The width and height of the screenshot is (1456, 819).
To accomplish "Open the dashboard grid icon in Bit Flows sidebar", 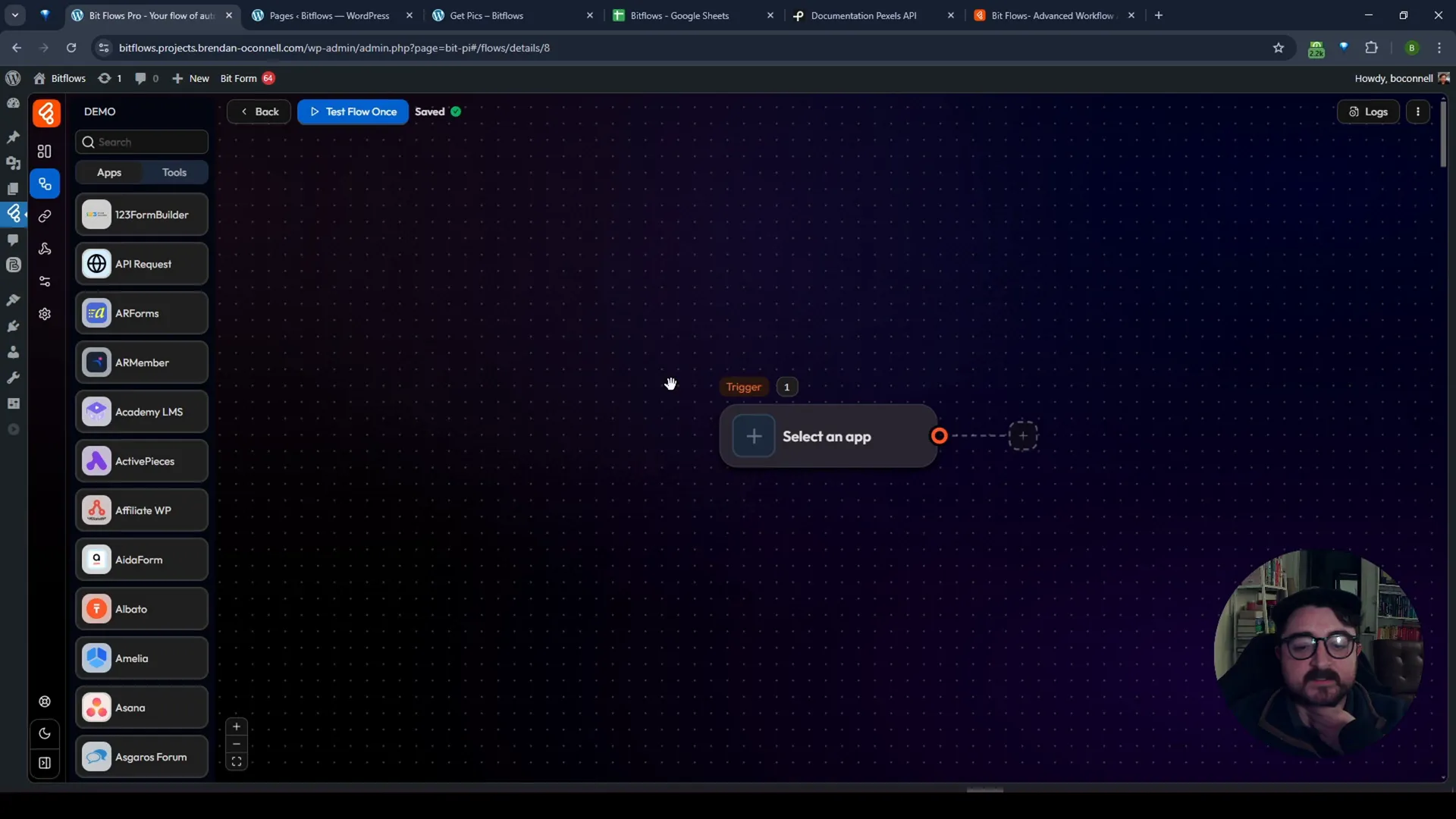I will (45, 152).
